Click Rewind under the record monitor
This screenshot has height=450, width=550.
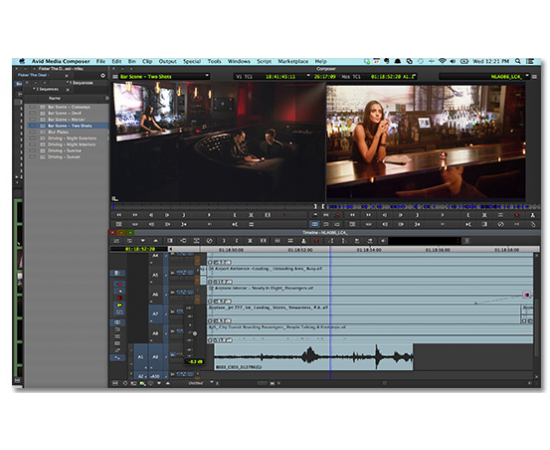352,215
